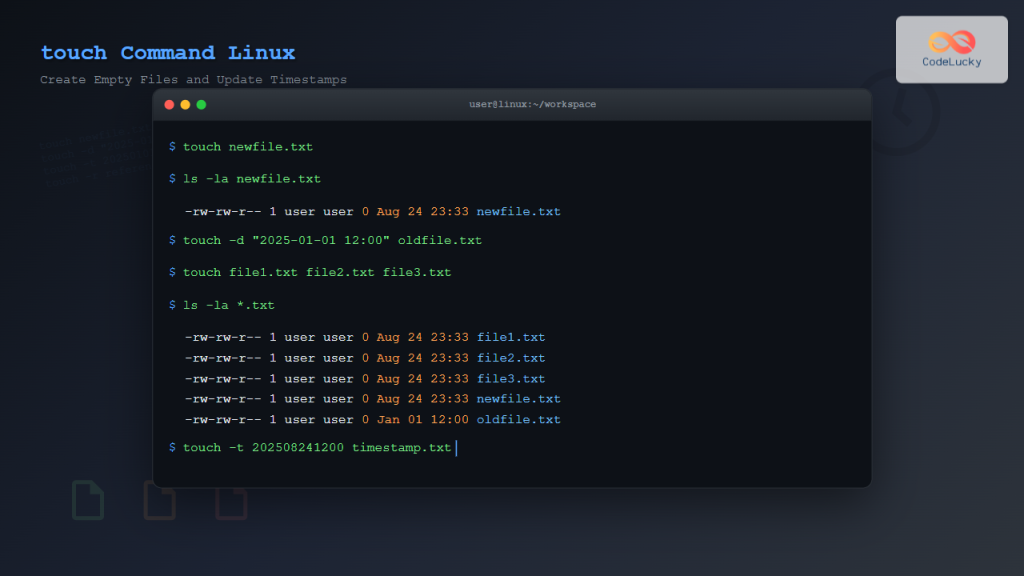Select the touch Command Linux heading
Viewport: 1024px width, 576px height.
click(x=167, y=52)
